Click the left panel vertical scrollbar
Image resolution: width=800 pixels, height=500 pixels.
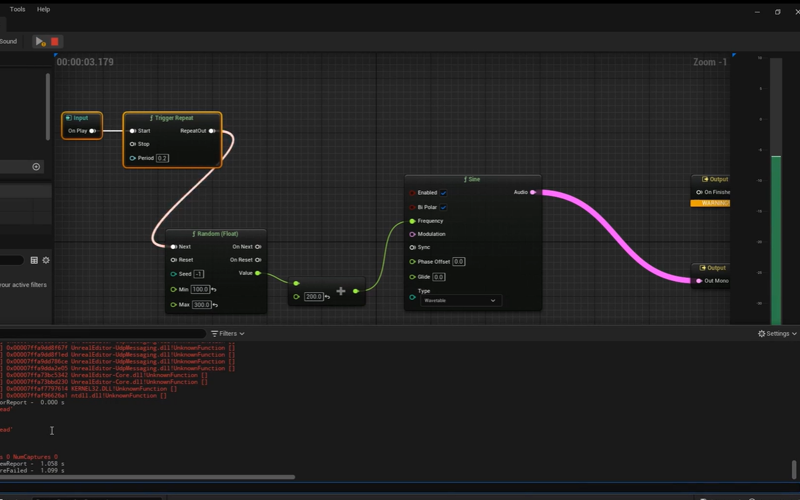48,106
